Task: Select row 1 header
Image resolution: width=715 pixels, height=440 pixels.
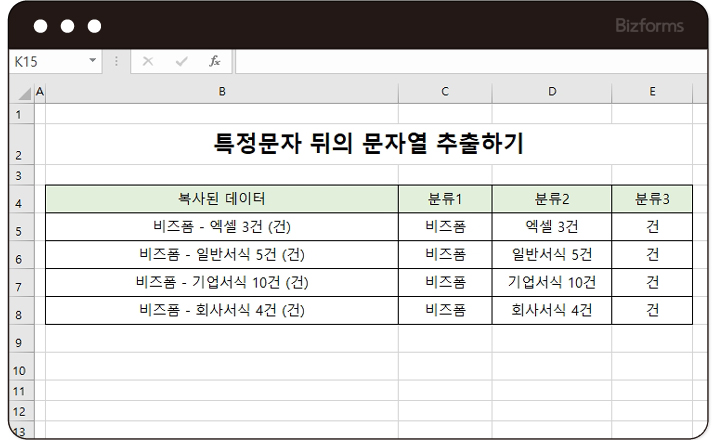Action: tap(21, 114)
